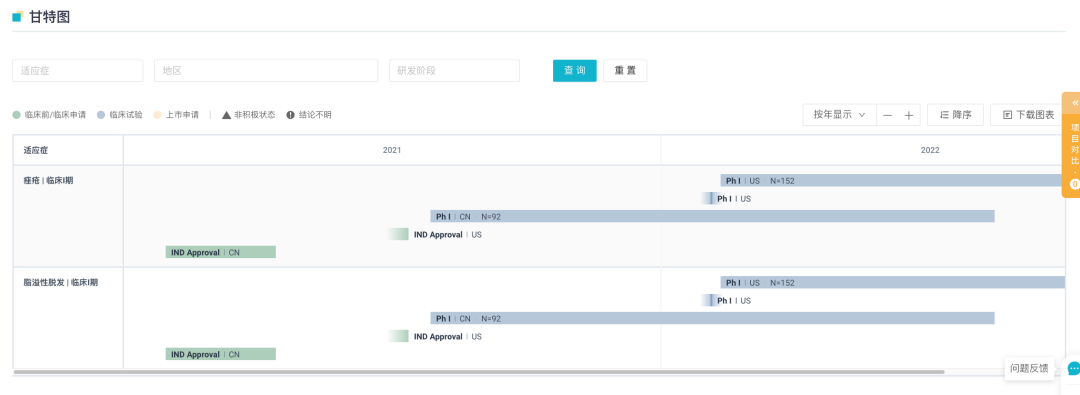Open the 研发阶段 stage filter field
Image resolution: width=1080 pixels, height=395 pixels.
pyautogui.click(x=454, y=70)
